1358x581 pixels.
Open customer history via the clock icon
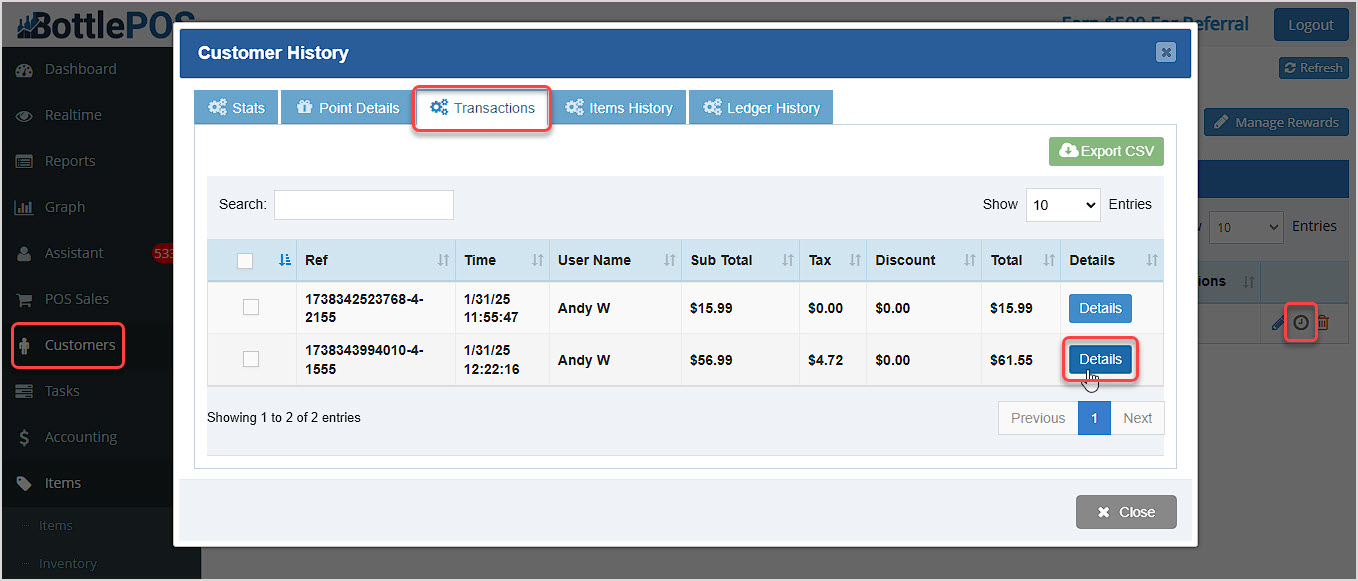1301,322
